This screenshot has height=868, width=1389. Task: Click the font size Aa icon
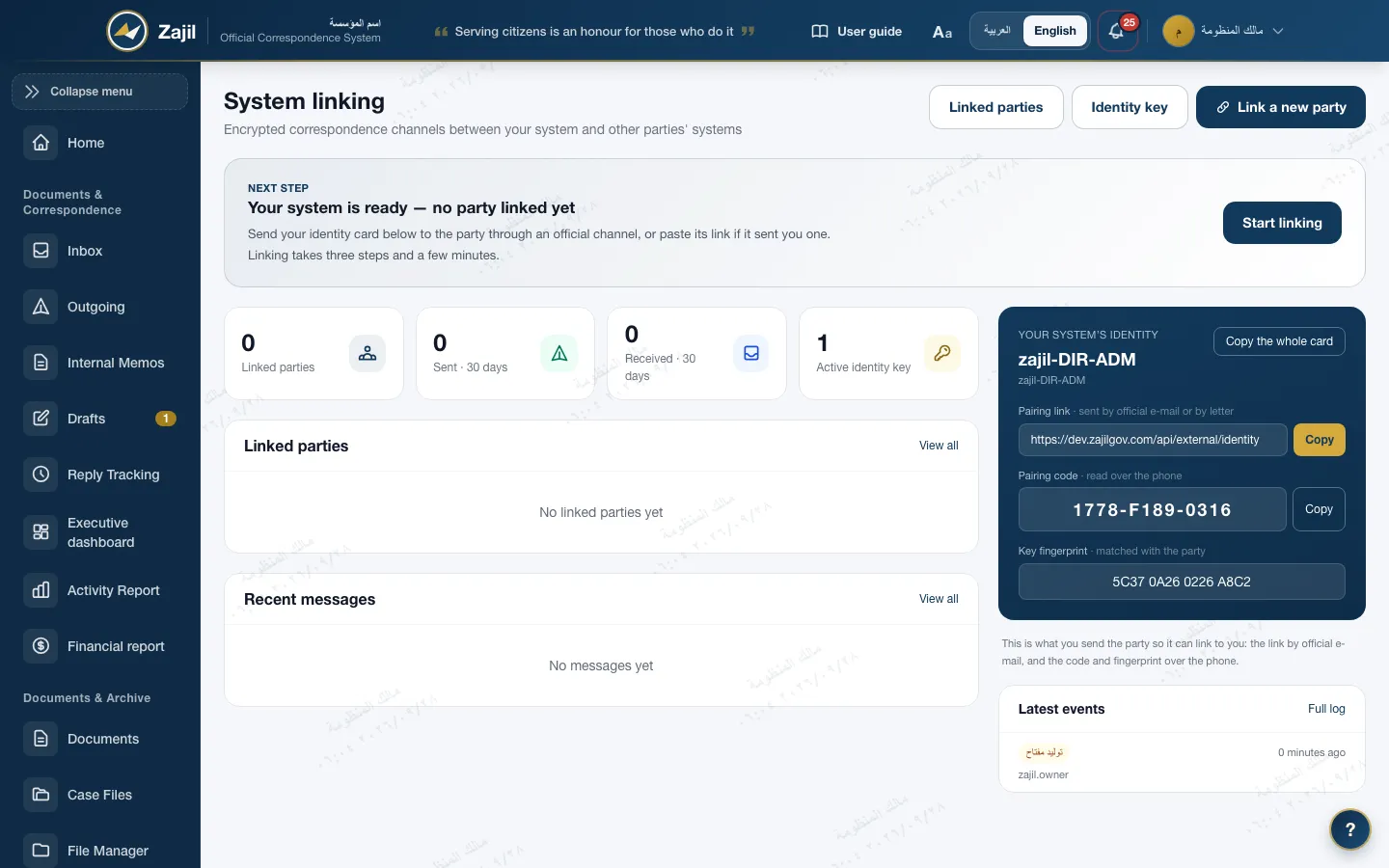click(942, 32)
